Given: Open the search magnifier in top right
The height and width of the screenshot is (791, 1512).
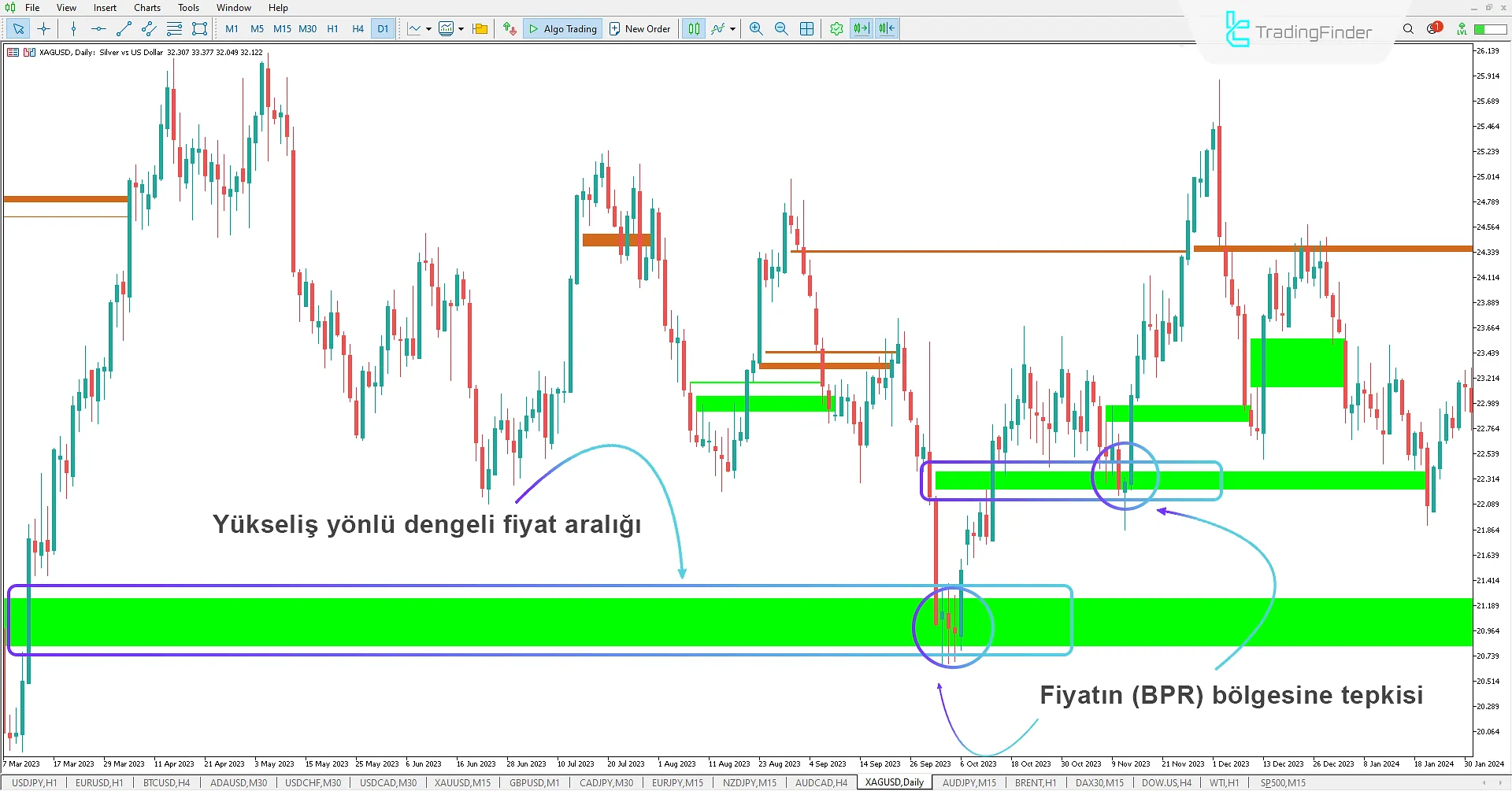Looking at the screenshot, I should [1408, 29].
